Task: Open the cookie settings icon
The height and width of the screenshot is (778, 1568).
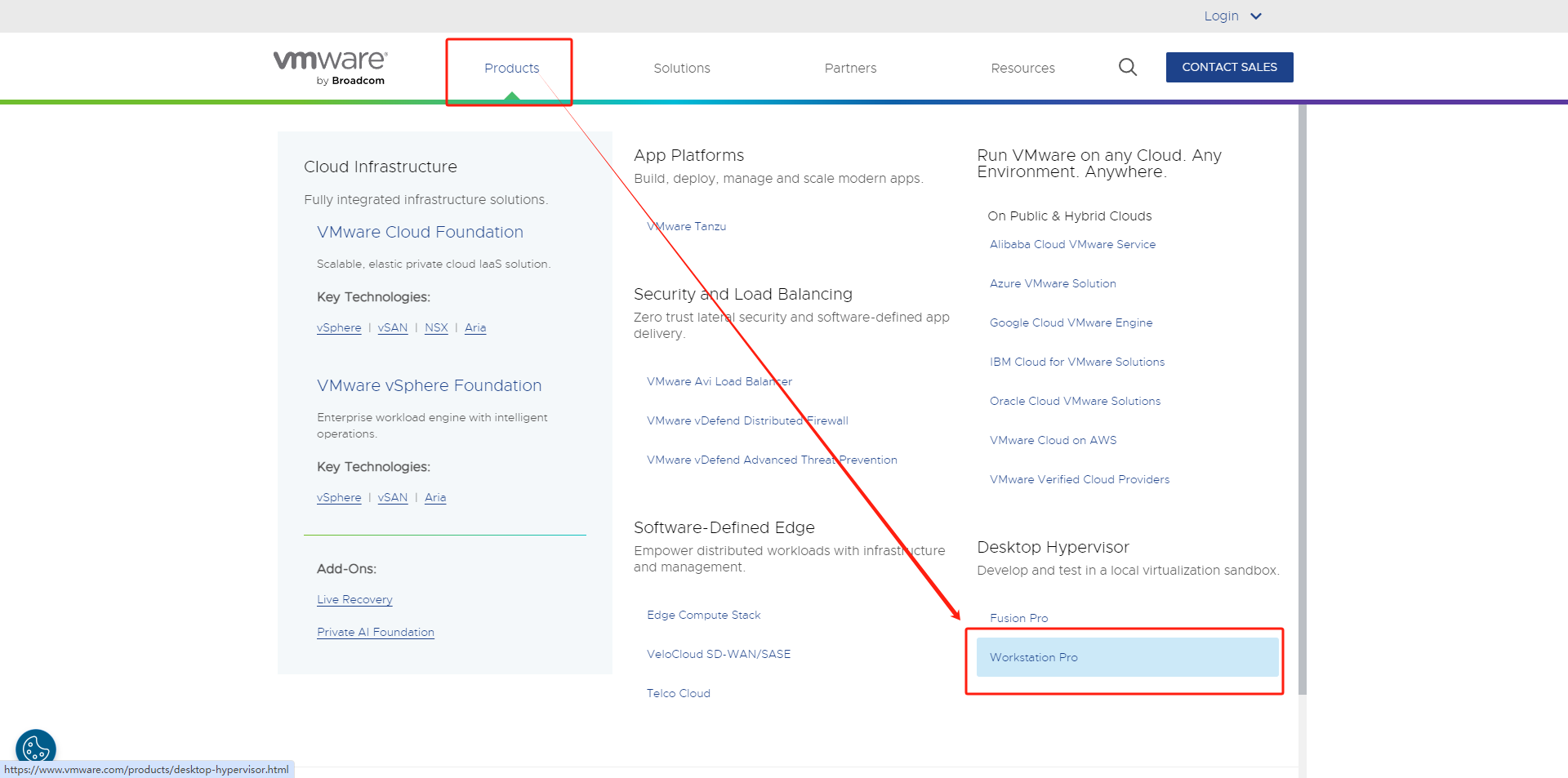Action: click(x=36, y=747)
